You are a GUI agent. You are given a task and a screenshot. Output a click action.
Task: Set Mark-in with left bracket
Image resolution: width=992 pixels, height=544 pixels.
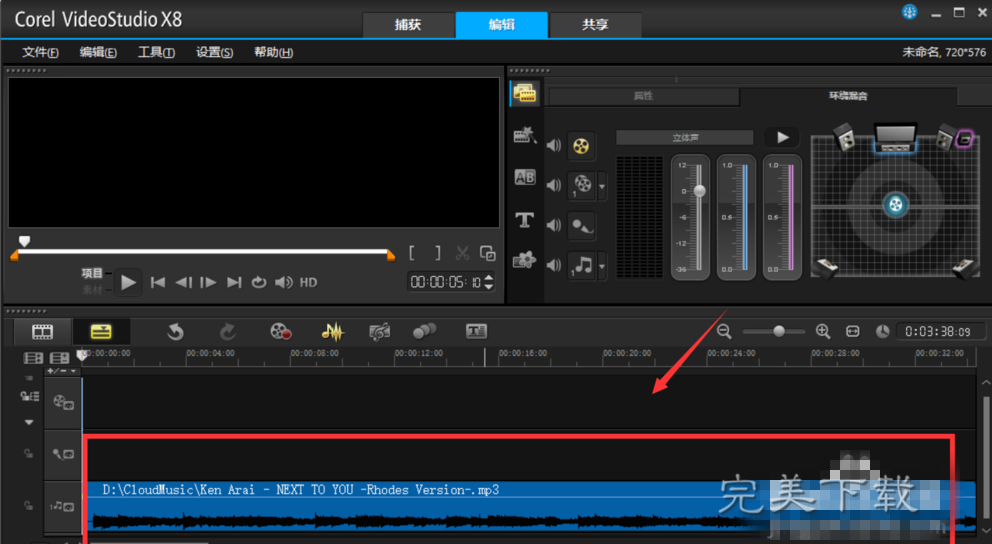[x=412, y=254]
